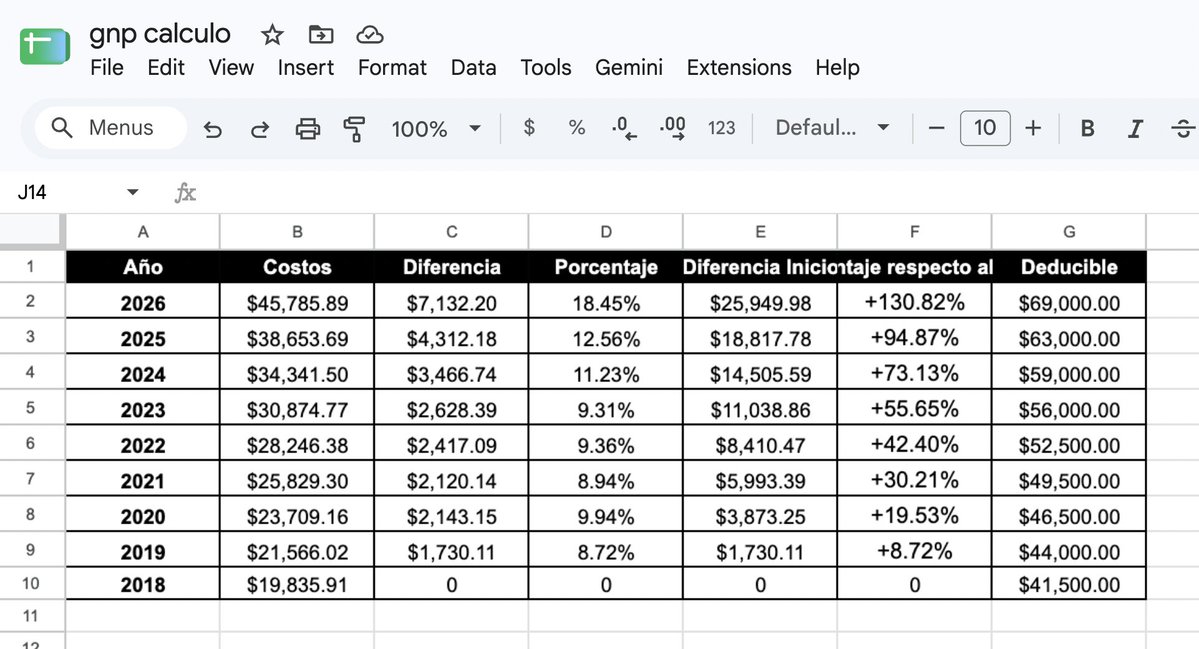Open the Edit menu
The image size is (1199, 649).
[166, 67]
